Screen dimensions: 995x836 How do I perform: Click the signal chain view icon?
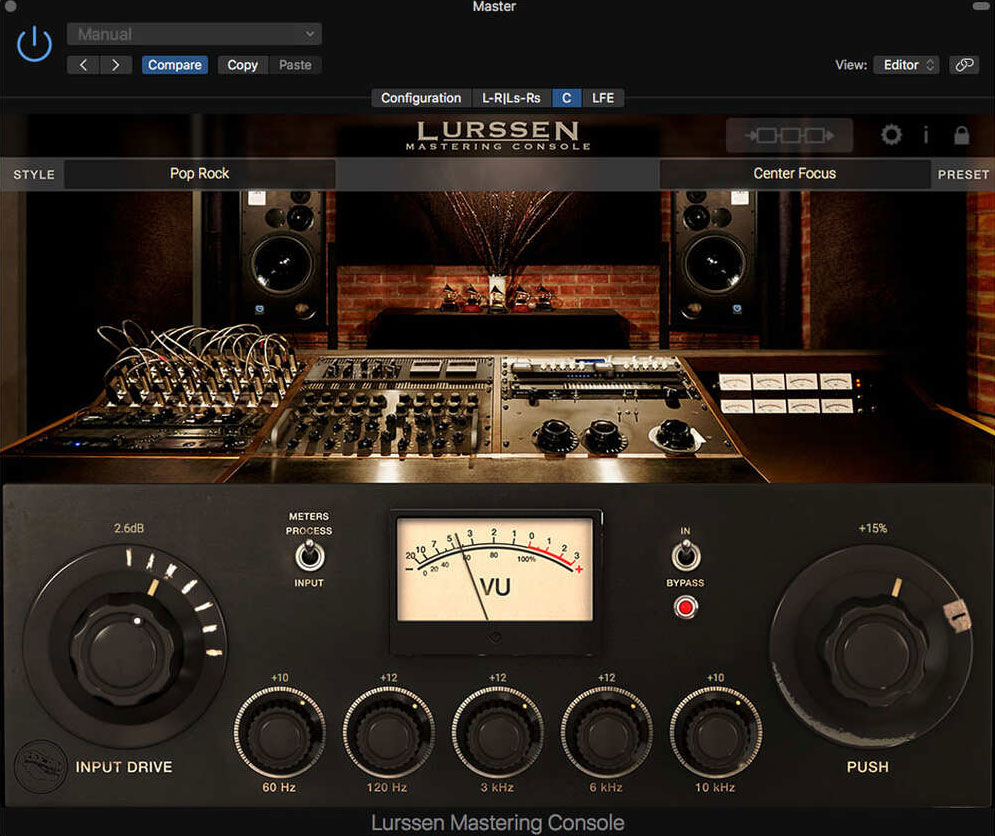(x=789, y=135)
